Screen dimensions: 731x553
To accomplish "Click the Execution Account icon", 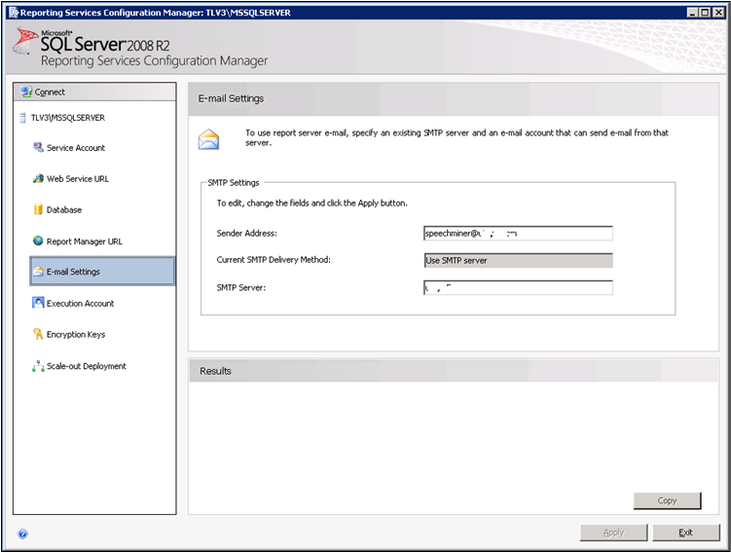I will point(38,303).
